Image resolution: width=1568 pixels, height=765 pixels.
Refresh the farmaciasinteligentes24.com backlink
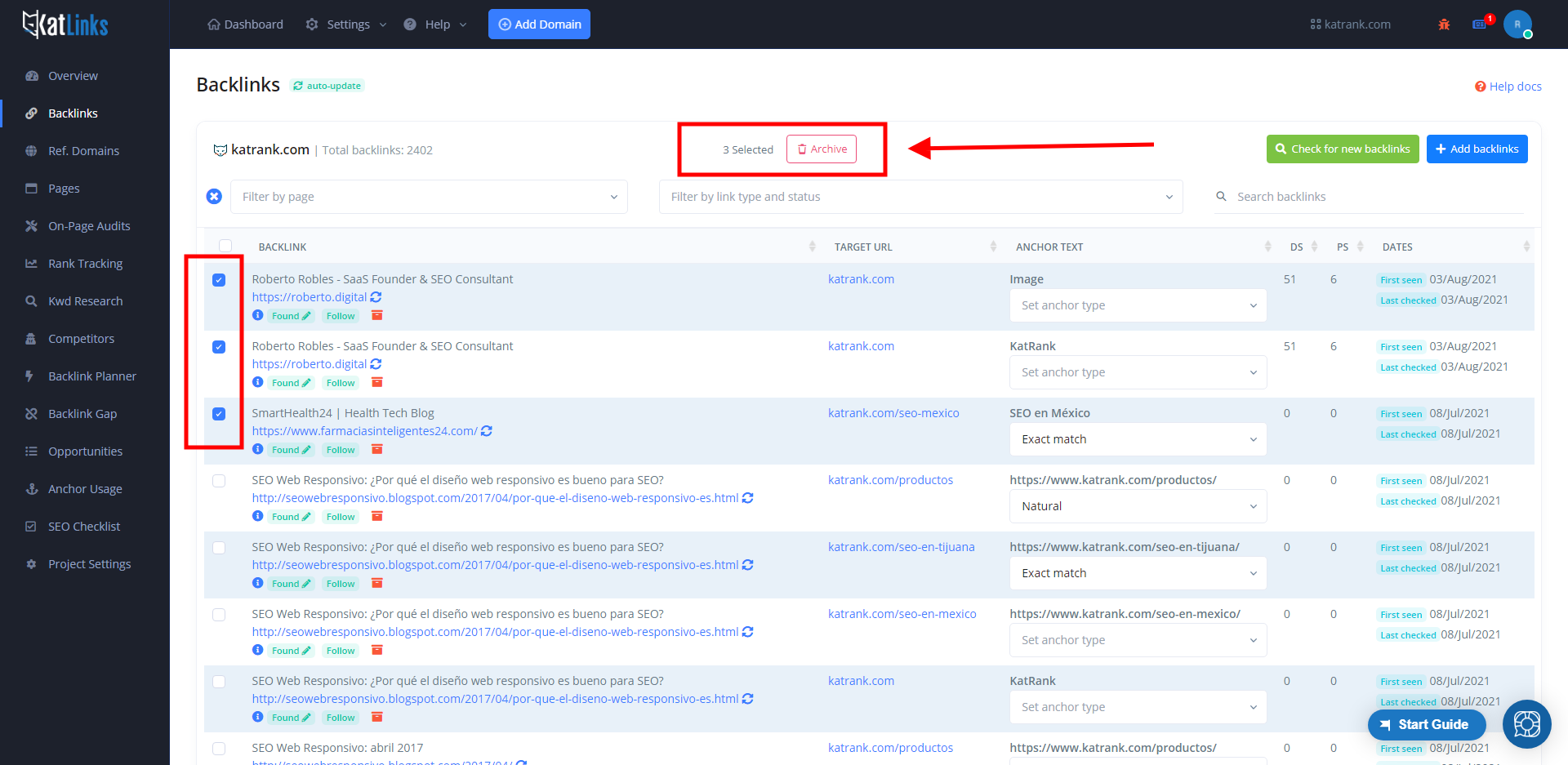(x=487, y=431)
